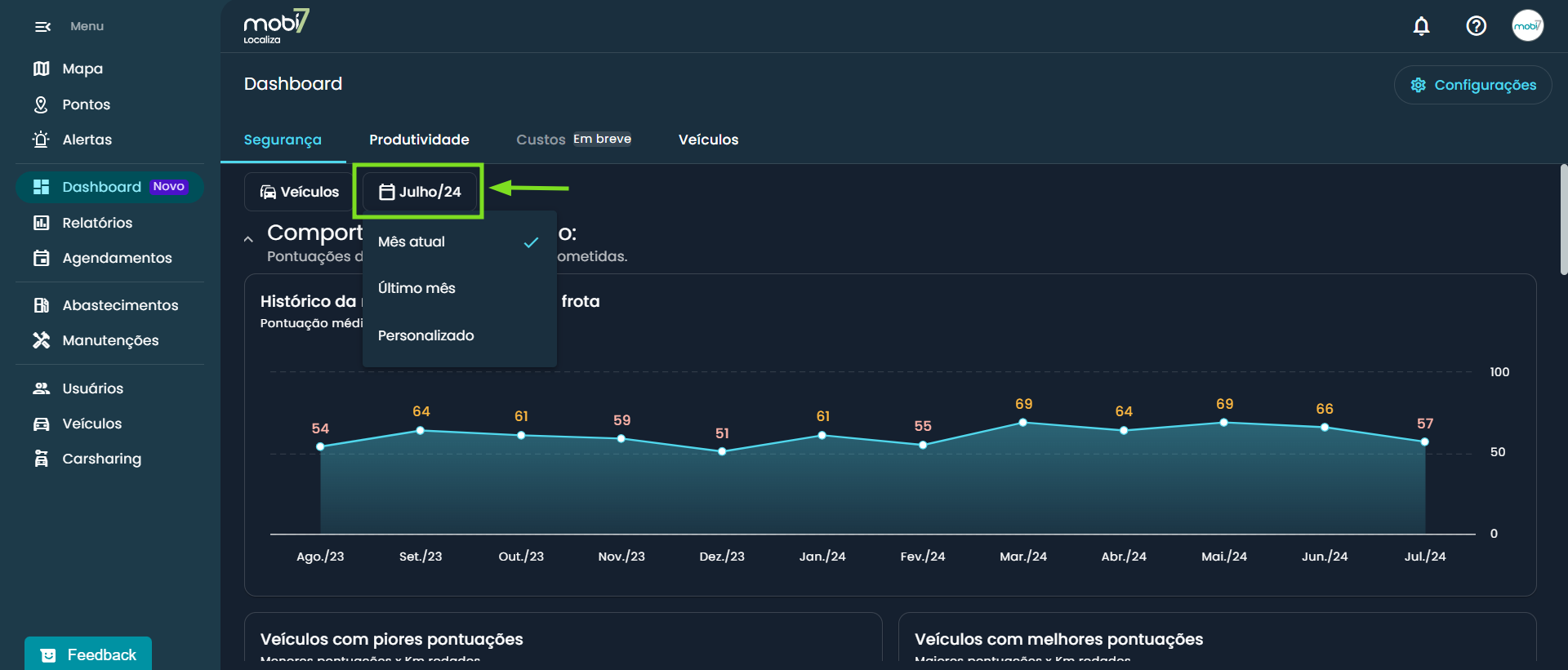This screenshot has height=670, width=1568.
Task: Click the Mar./24 data point on chart
Action: coord(1022,423)
